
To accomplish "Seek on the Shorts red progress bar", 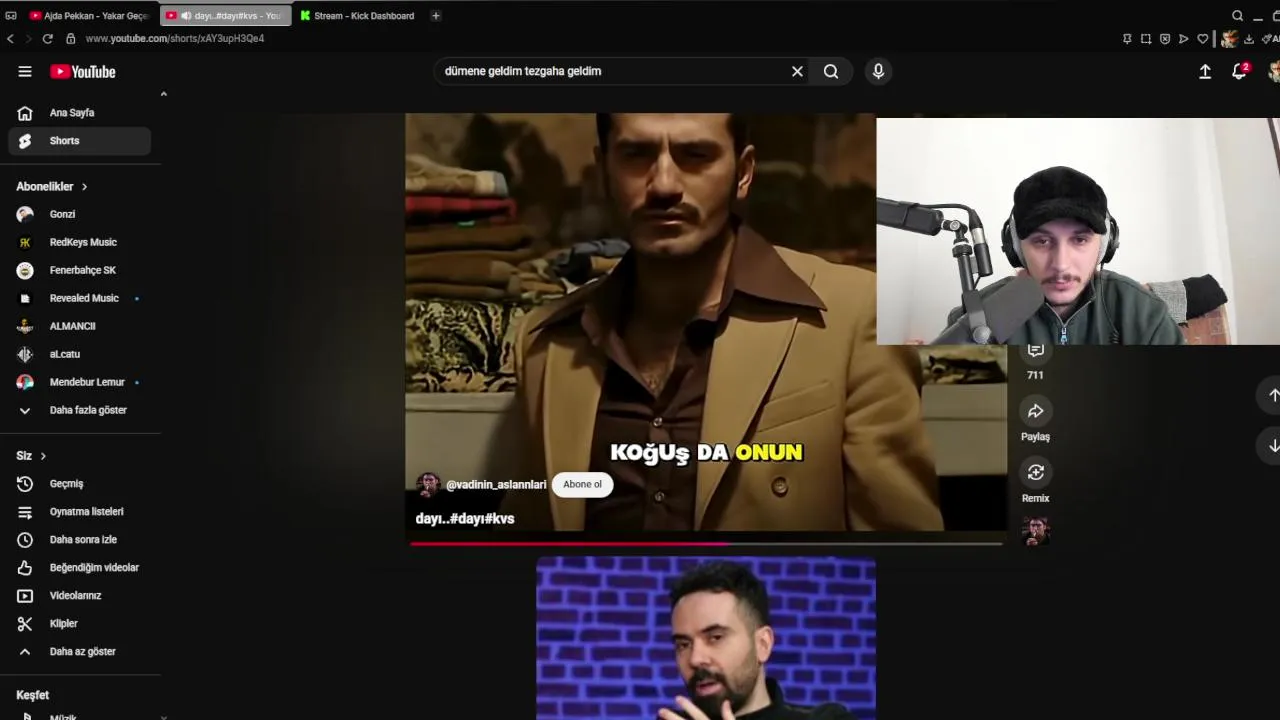I will tap(706, 544).
